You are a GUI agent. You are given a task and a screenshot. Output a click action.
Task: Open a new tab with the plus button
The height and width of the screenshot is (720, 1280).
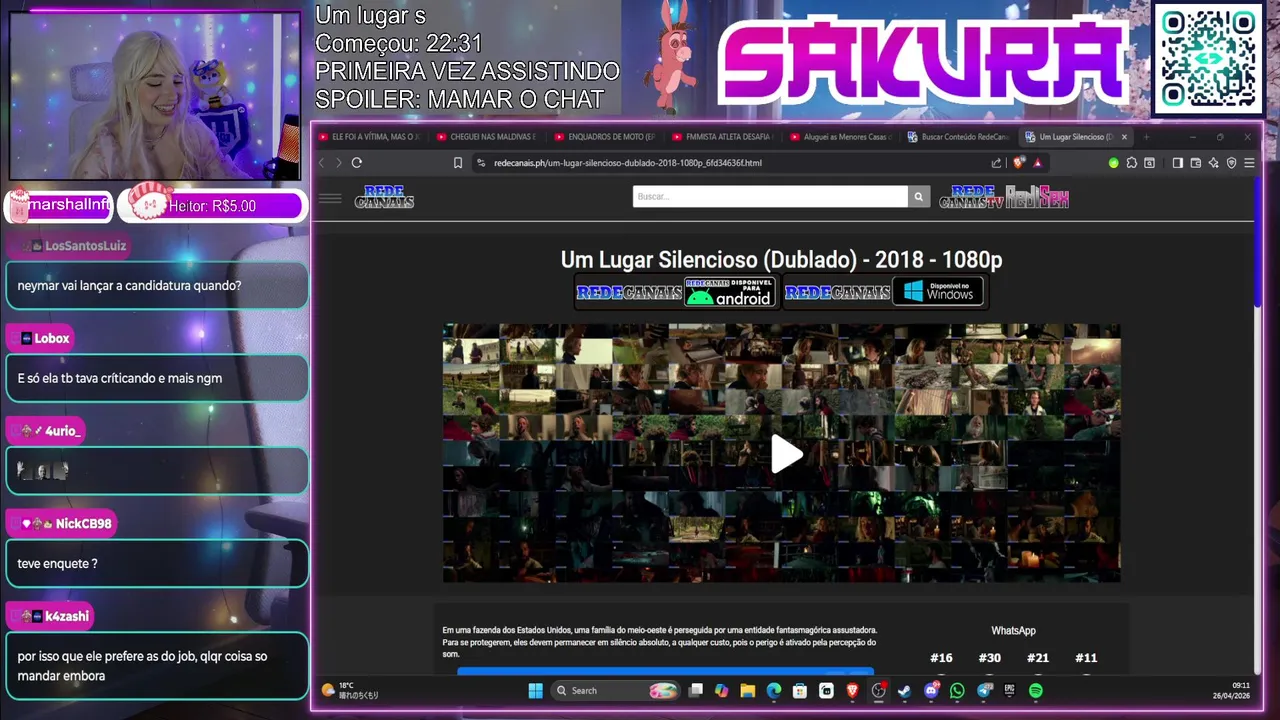coord(1146,137)
